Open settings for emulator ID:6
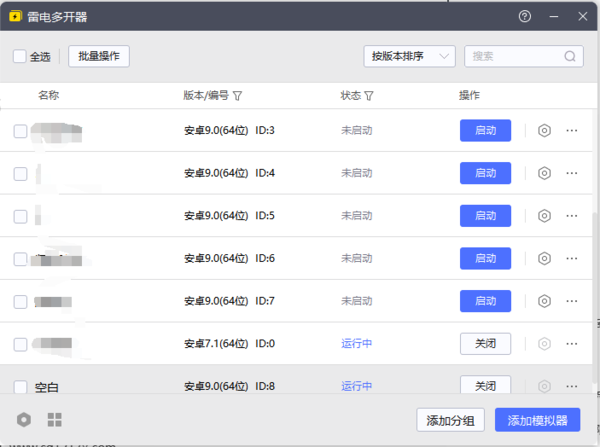This screenshot has height=447, width=600. coord(544,259)
